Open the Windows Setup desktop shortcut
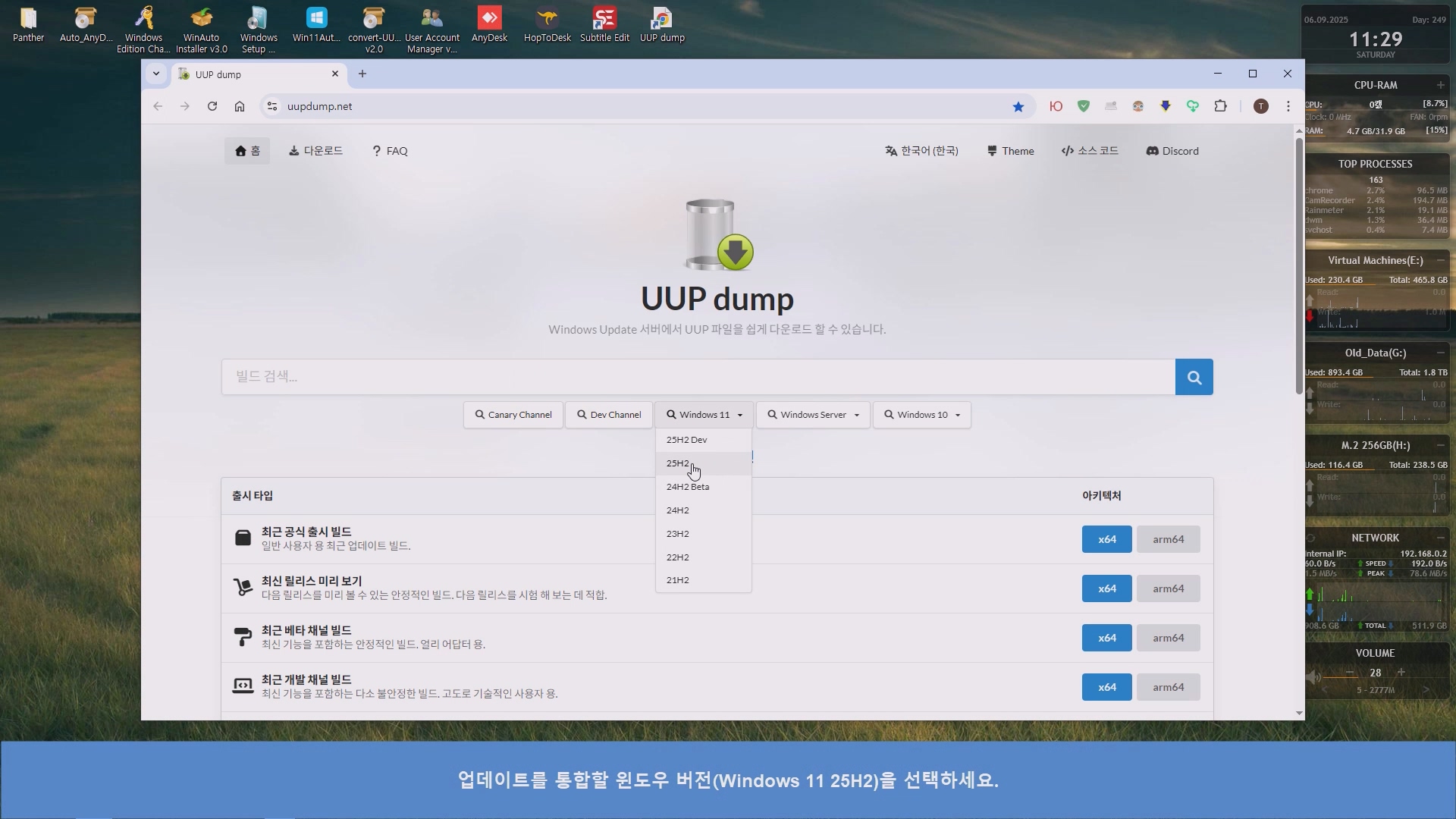 [259, 30]
